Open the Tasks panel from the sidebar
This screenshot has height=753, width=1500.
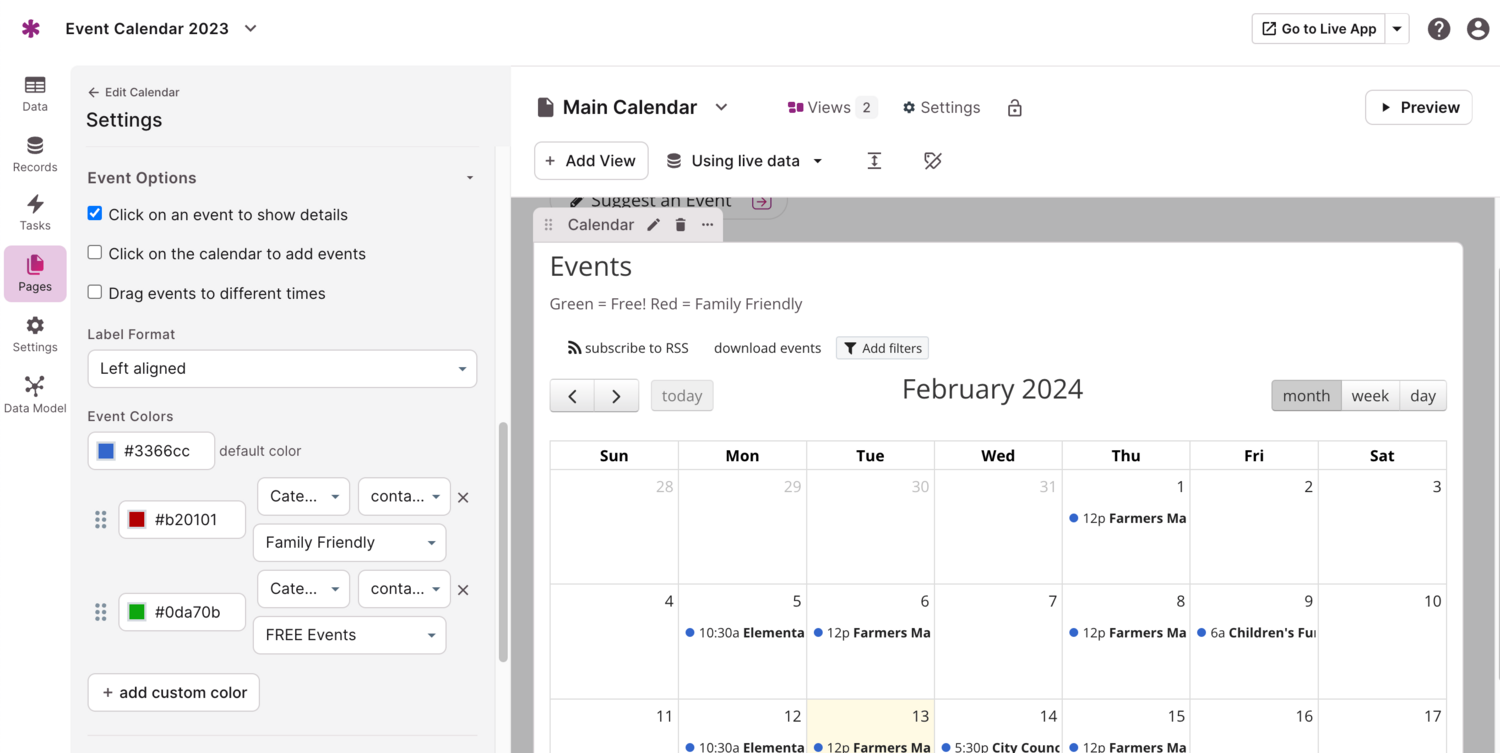coord(35,212)
